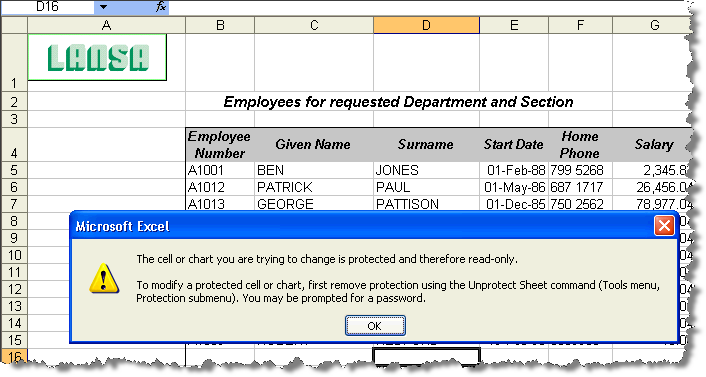Click the report title 'Employees for requested Department and Section'

398,102
